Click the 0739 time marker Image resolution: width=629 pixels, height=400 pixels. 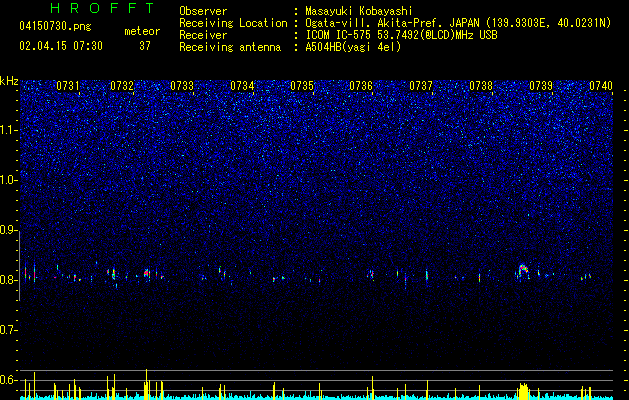coord(541,86)
